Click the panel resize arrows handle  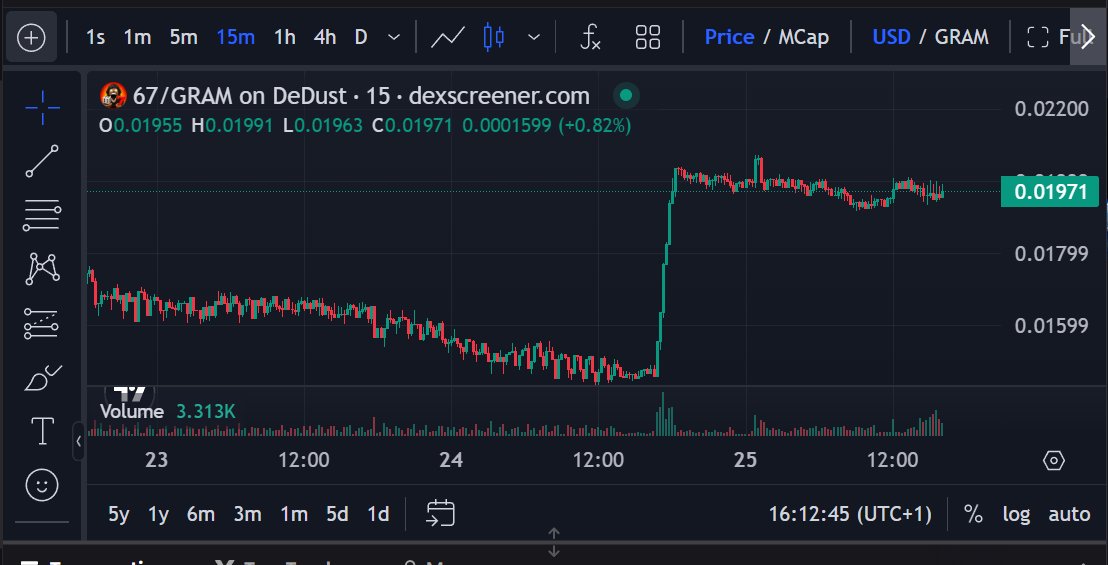click(554, 542)
